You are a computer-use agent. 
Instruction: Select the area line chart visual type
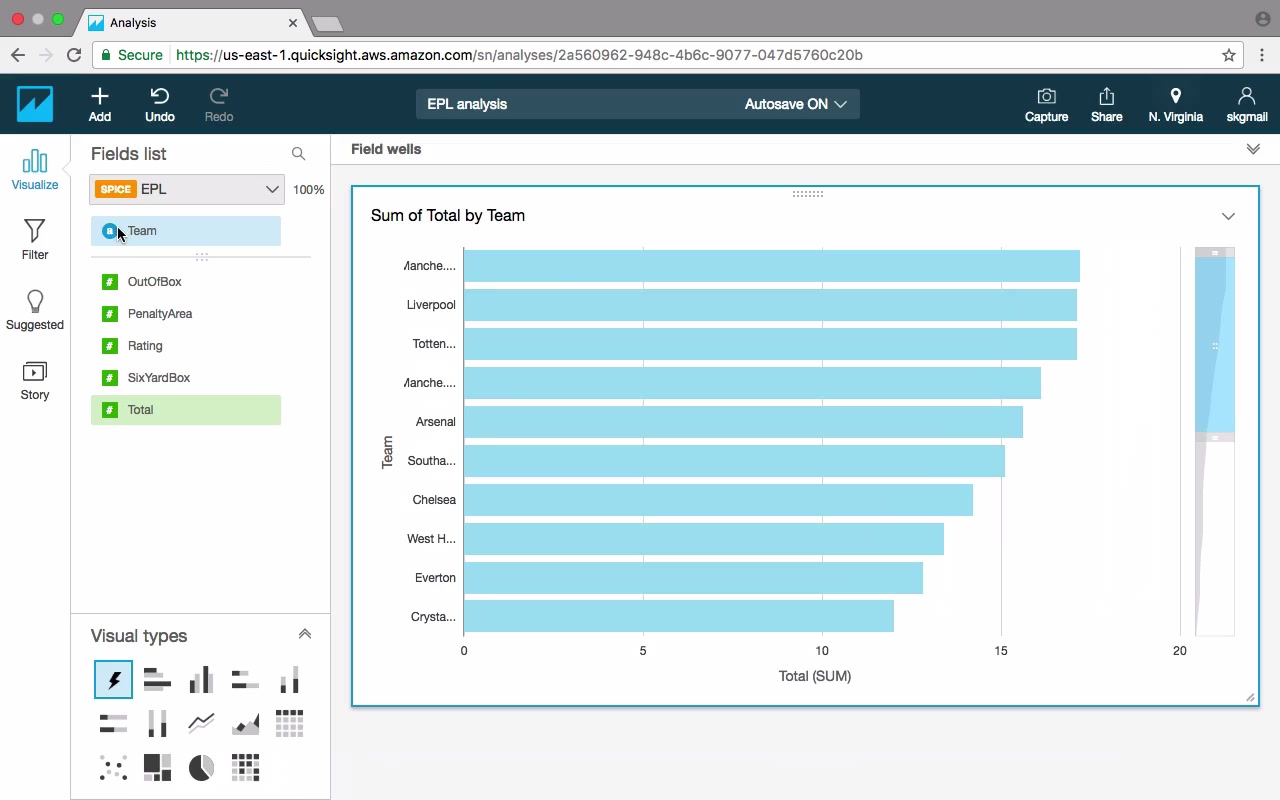[x=245, y=723]
